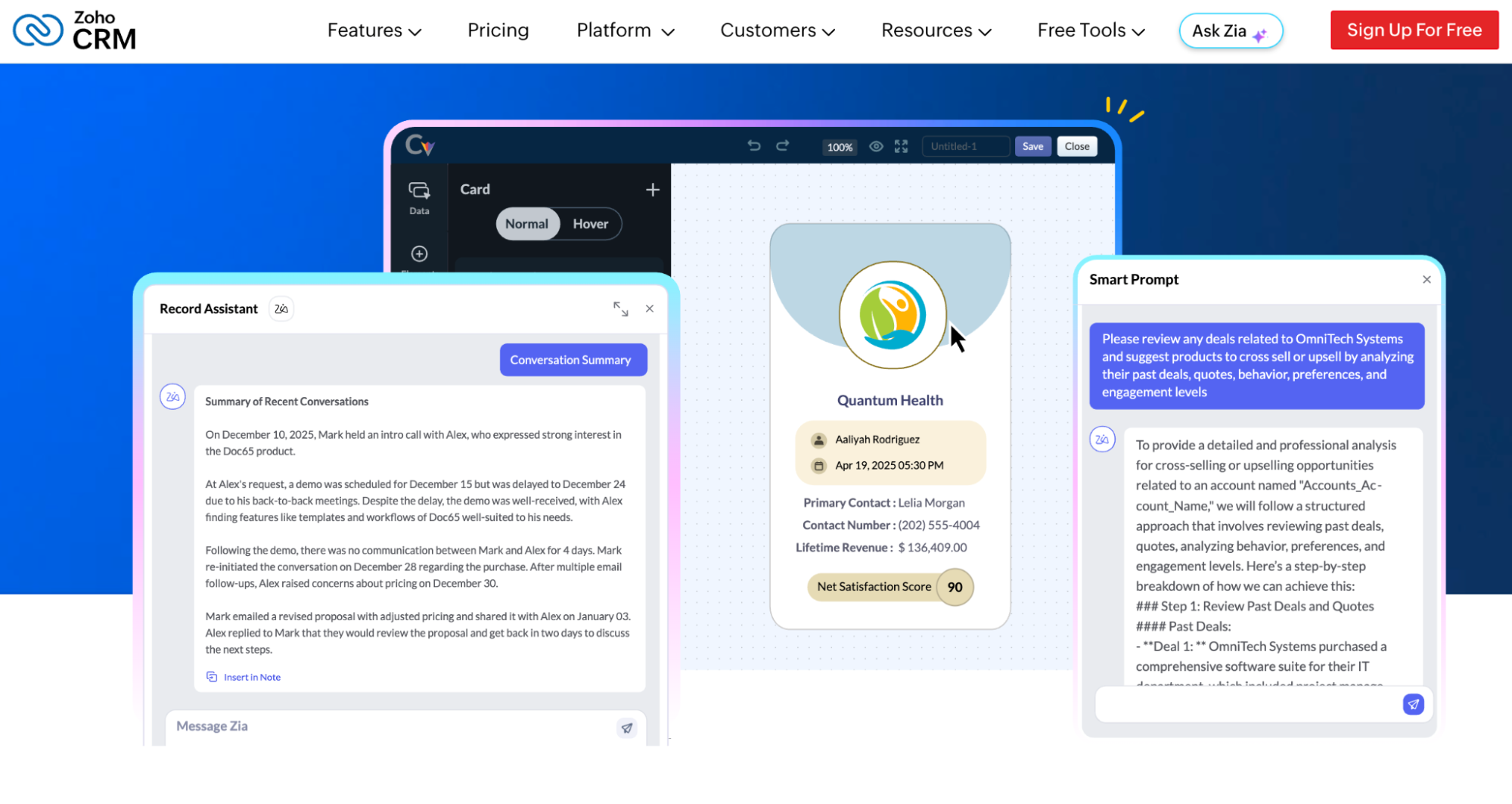
Task: Click the fullscreen expand icon in editor toolbar
Action: coord(901,146)
